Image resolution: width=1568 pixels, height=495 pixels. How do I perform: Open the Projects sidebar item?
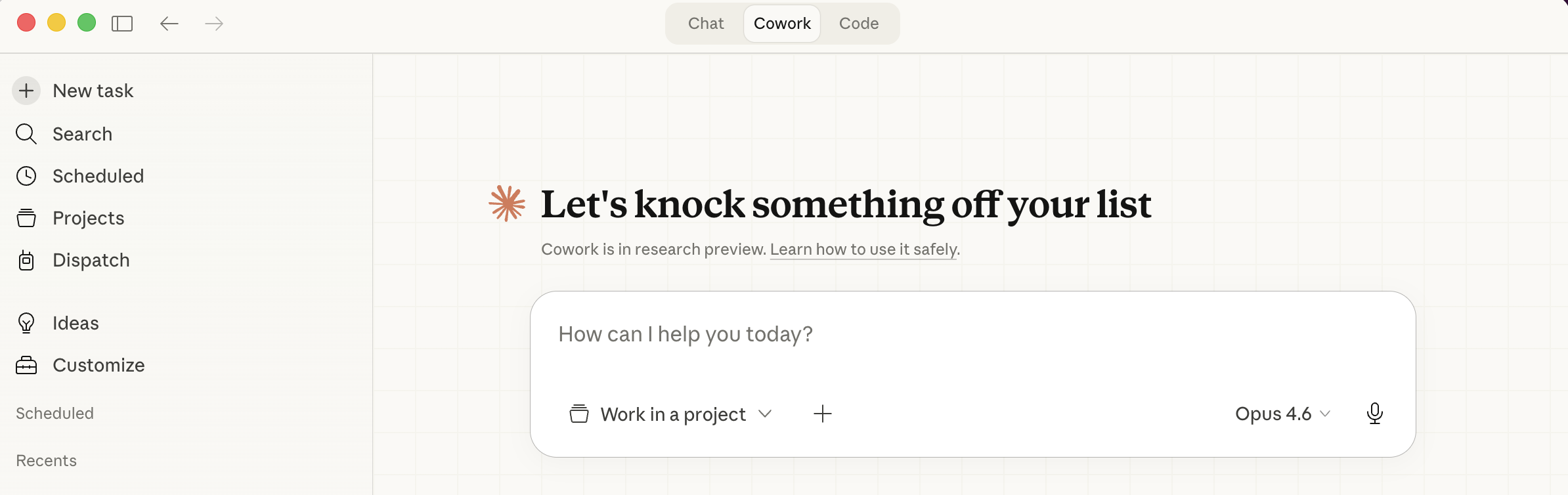(88, 218)
